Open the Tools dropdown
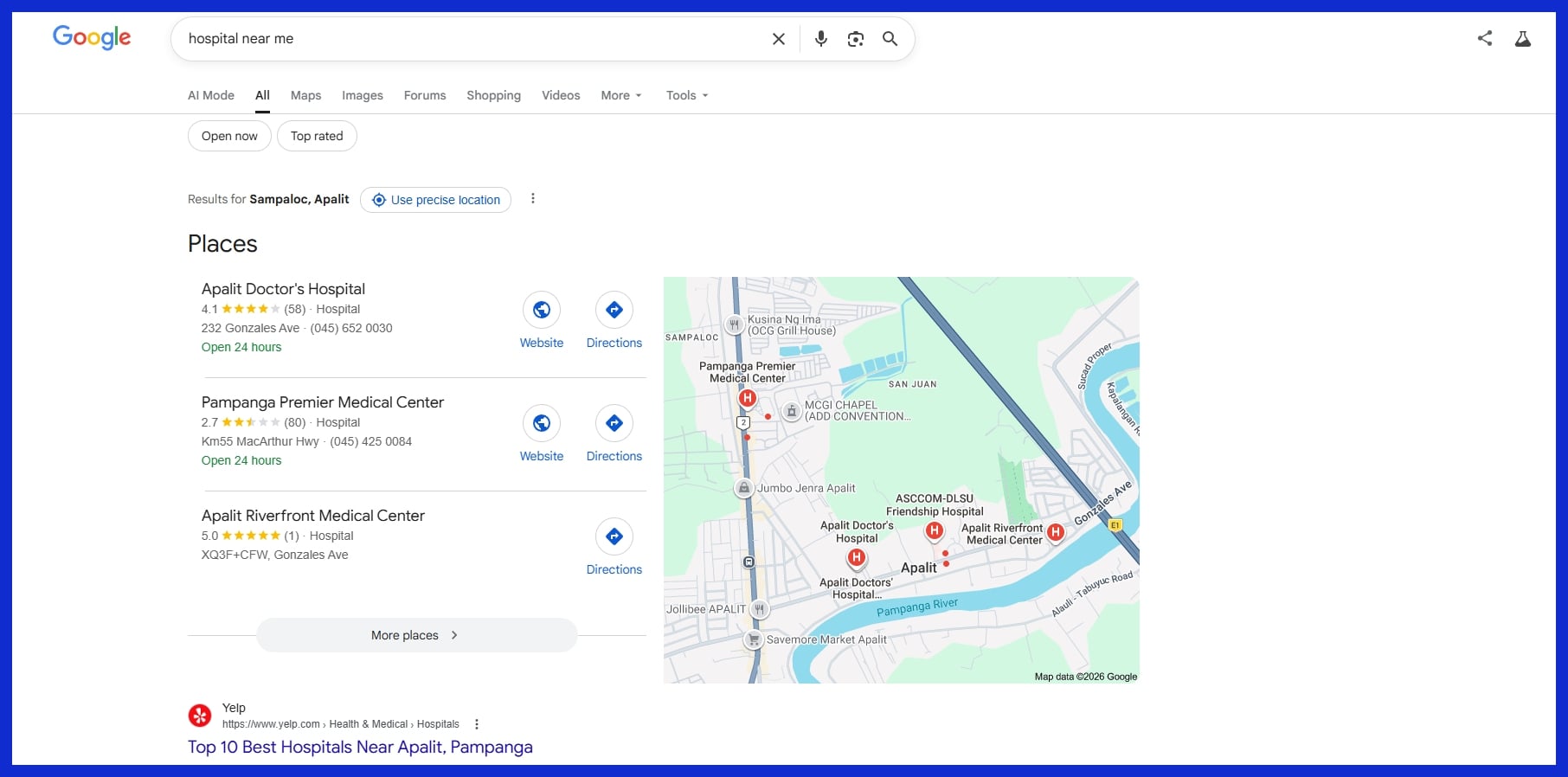This screenshot has height=777, width=1568. click(686, 95)
